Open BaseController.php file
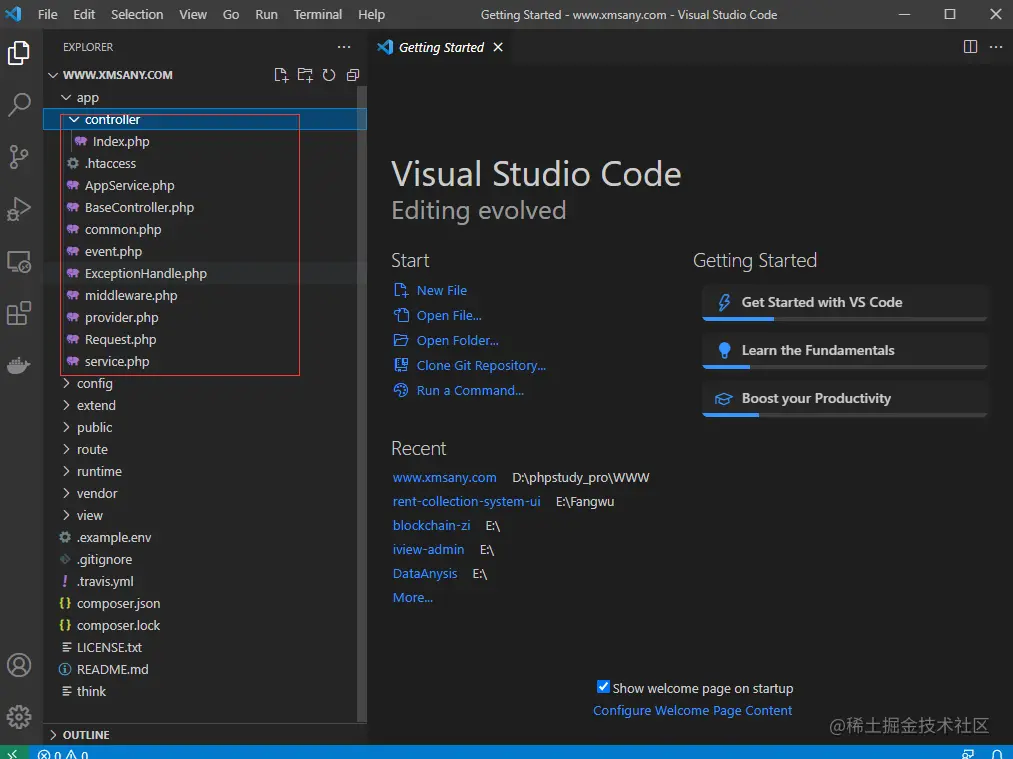The width and height of the screenshot is (1013, 759). point(139,207)
